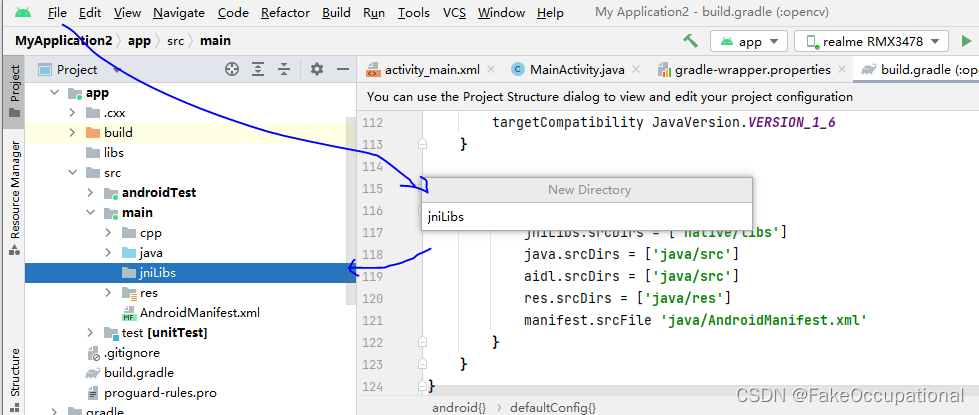This screenshot has height=415, width=979.
Task: Open the VCS menu
Action: pyautogui.click(x=454, y=12)
